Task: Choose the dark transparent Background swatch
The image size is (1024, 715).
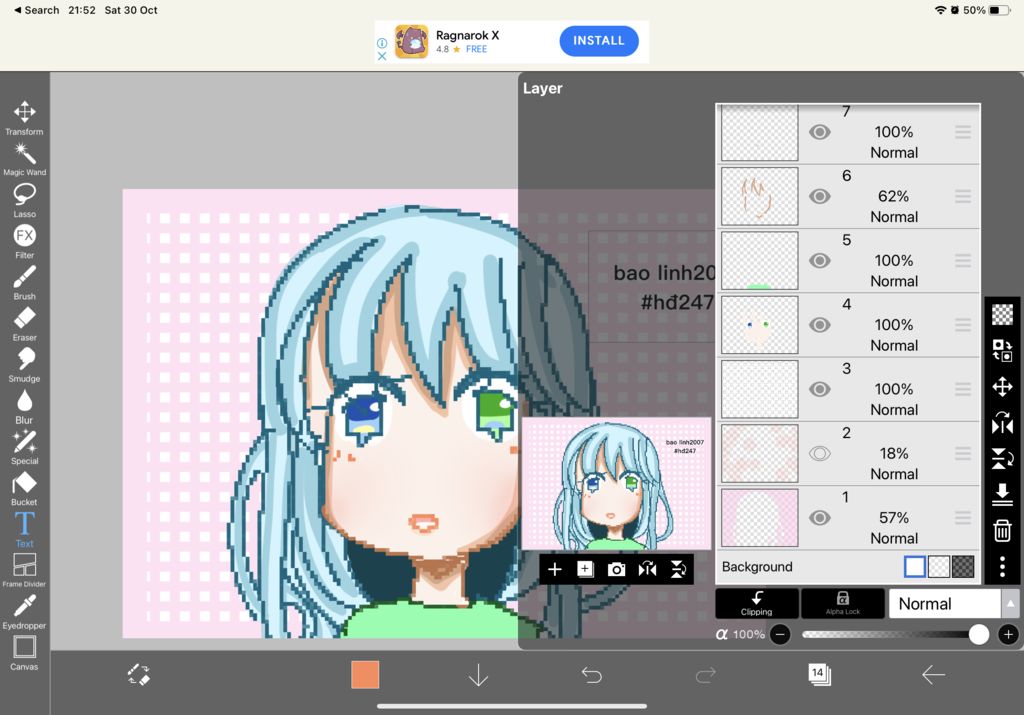Action: point(963,567)
